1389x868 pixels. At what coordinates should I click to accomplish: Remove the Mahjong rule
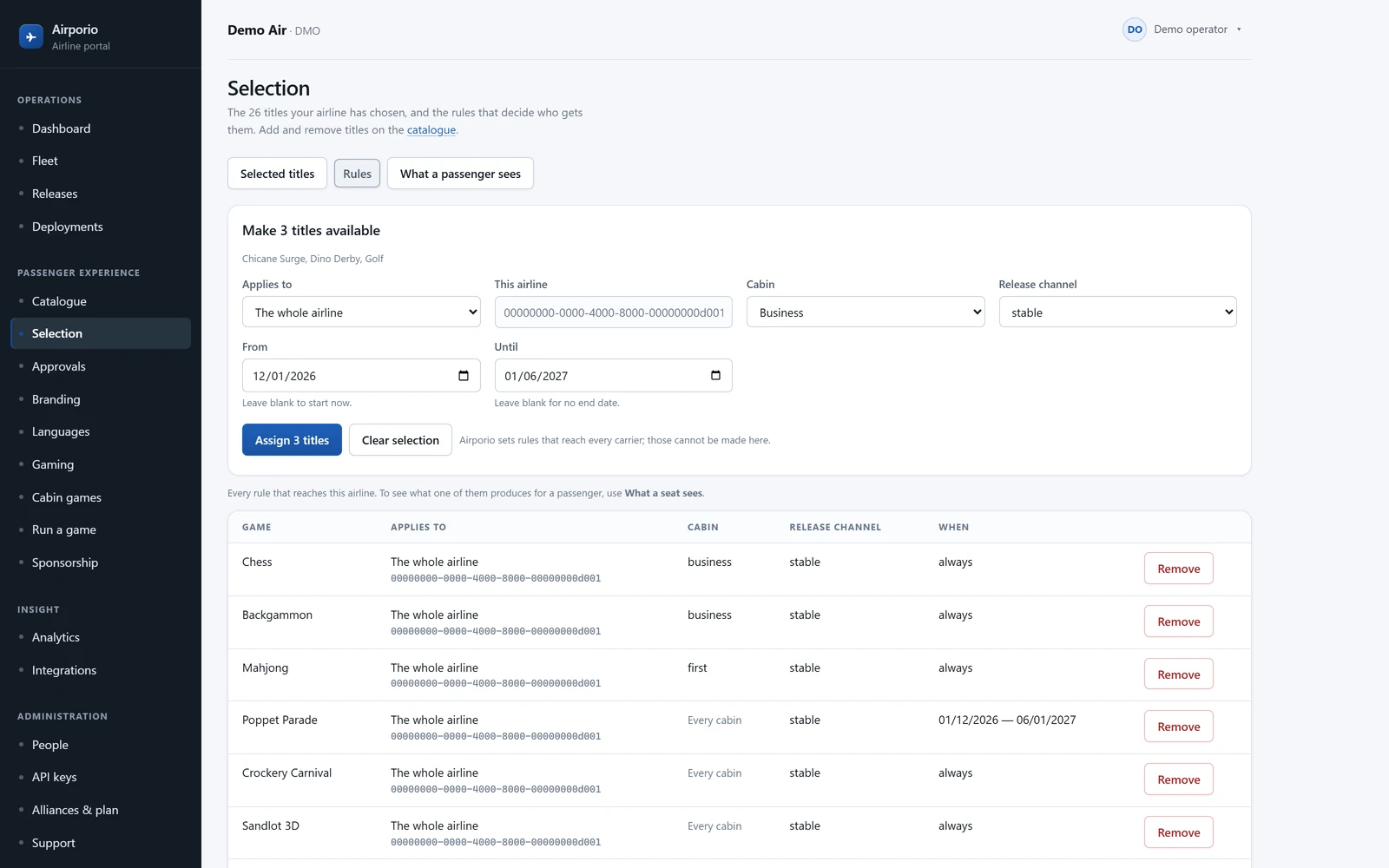tap(1178, 674)
